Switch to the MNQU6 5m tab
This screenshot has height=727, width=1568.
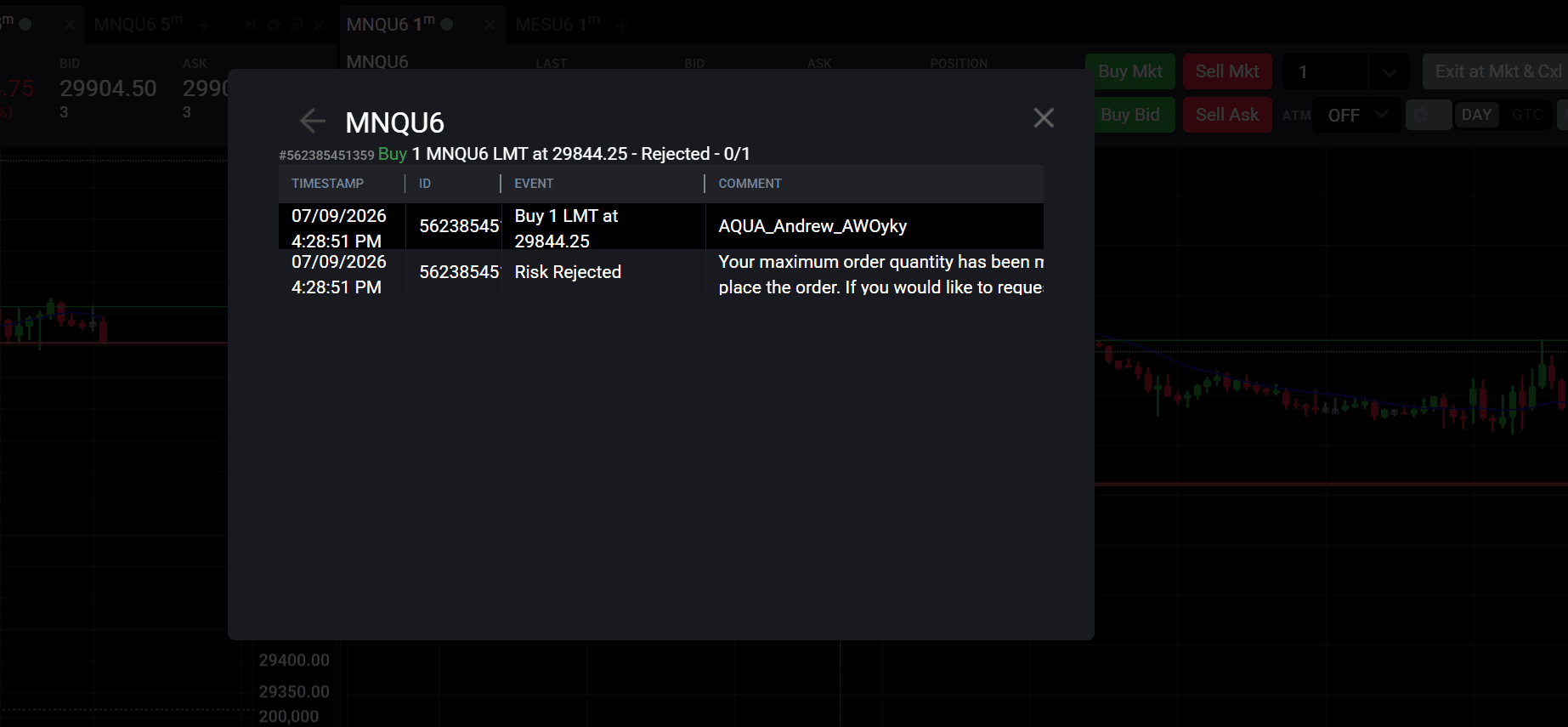tap(138, 25)
